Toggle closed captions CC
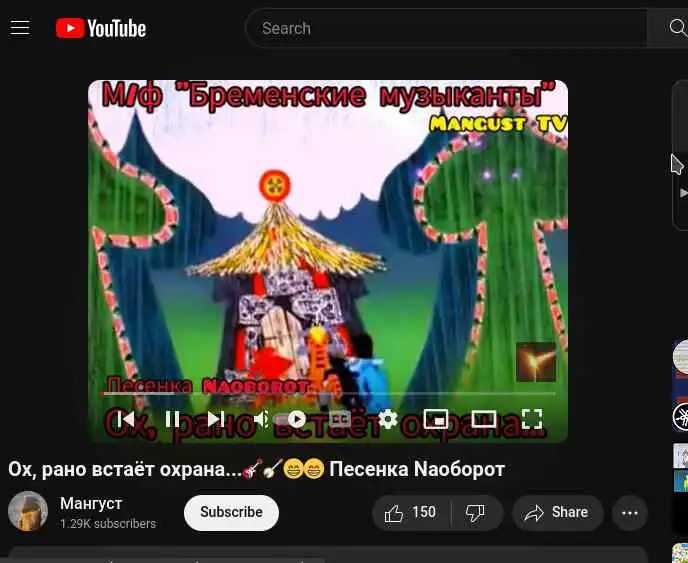Image resolution: width=688 pixels, height=563 pixels. [340, 419]
